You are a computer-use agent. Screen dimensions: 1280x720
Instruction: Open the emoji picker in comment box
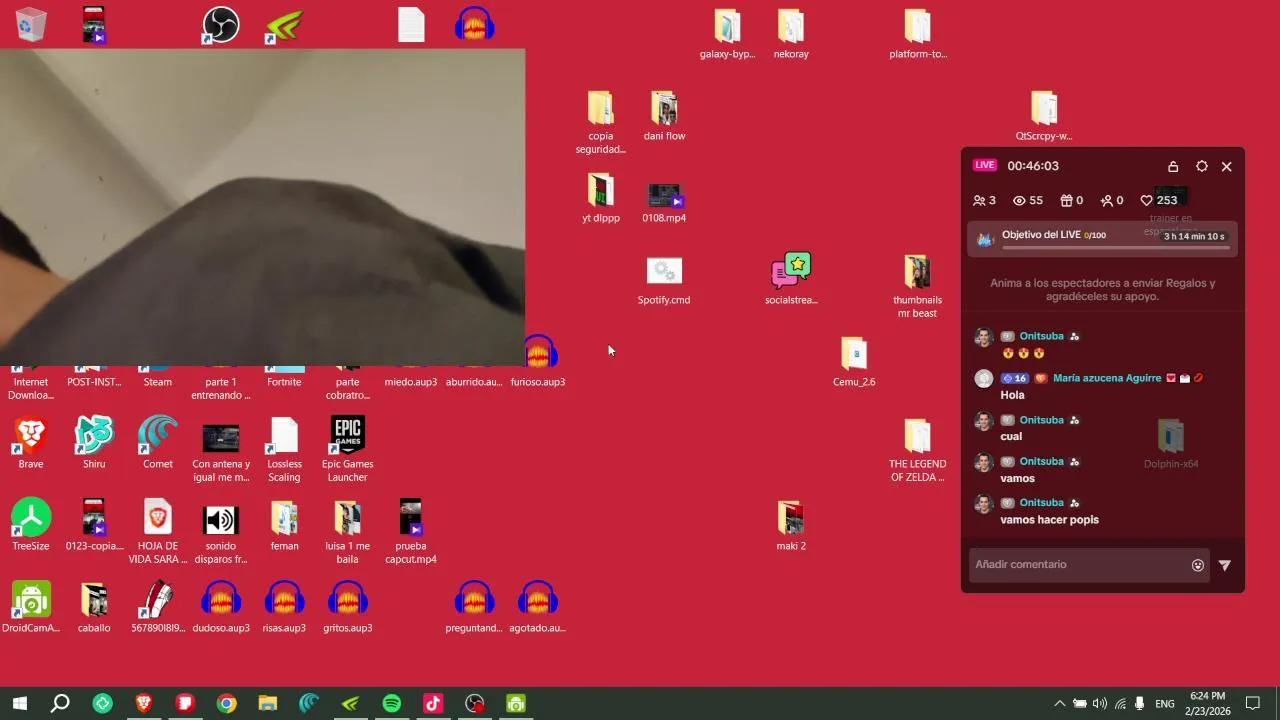pos(1198,565)
